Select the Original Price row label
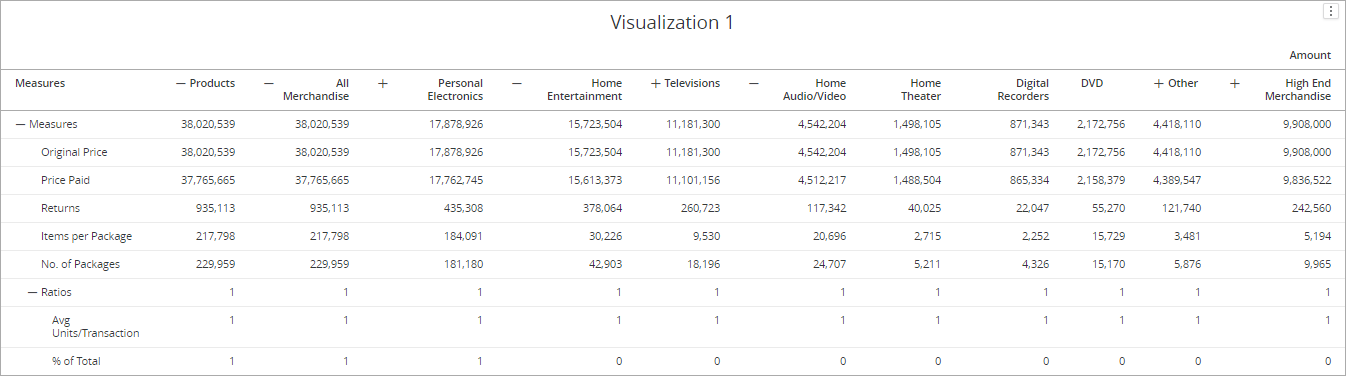 [x=74, y=153]
